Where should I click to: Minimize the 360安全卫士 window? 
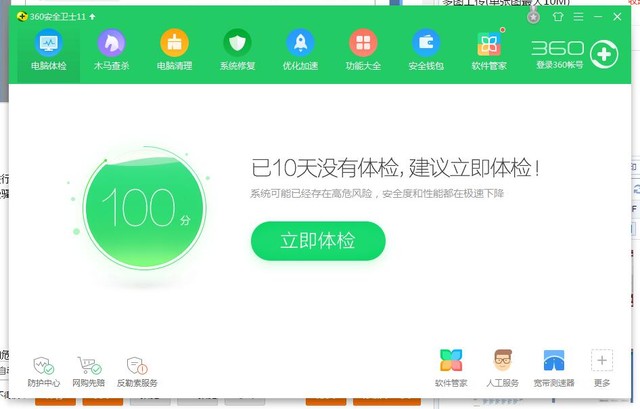pos(598,16)
